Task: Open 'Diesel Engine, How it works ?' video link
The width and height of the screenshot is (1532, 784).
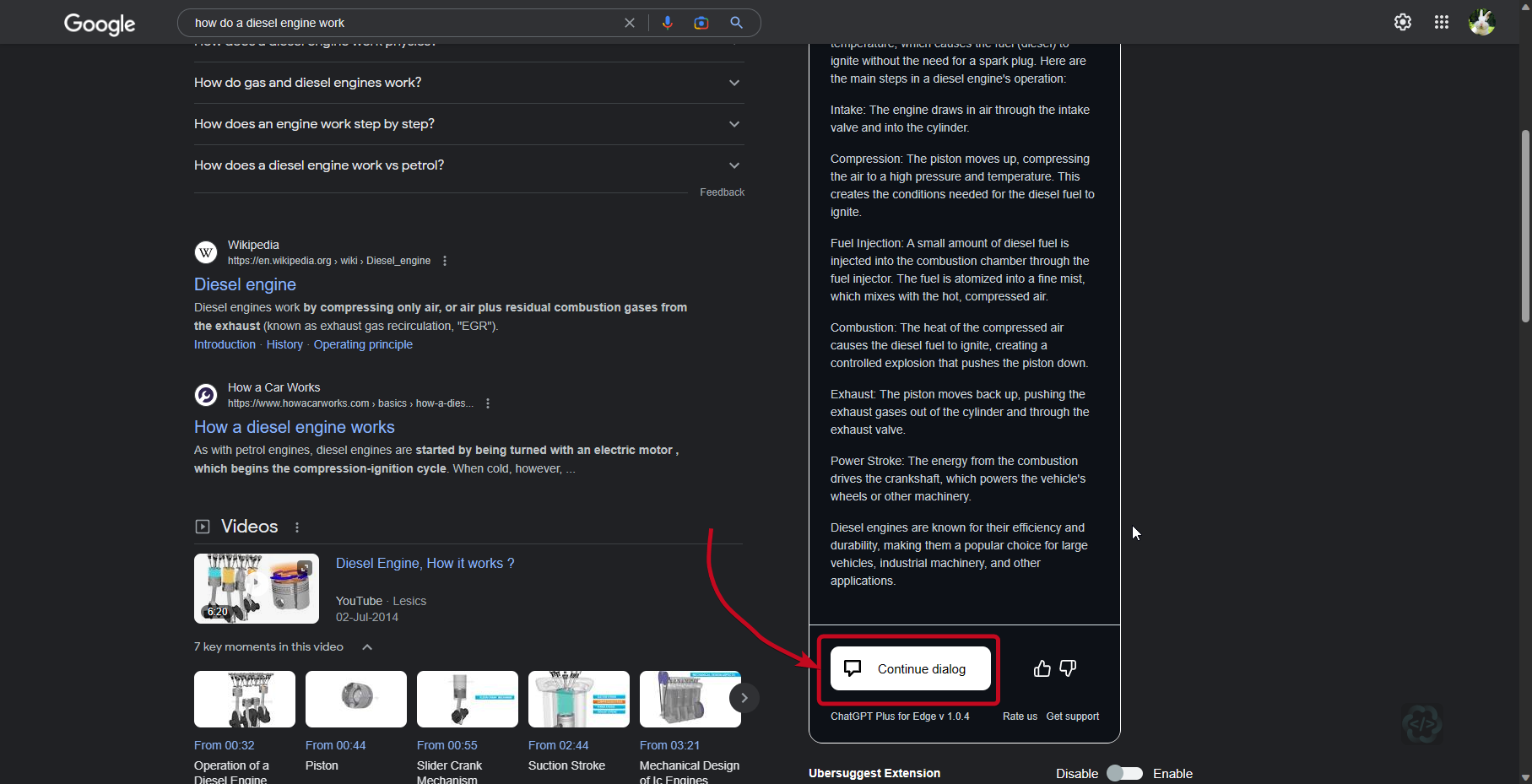Action: click(x=425, y=563)
